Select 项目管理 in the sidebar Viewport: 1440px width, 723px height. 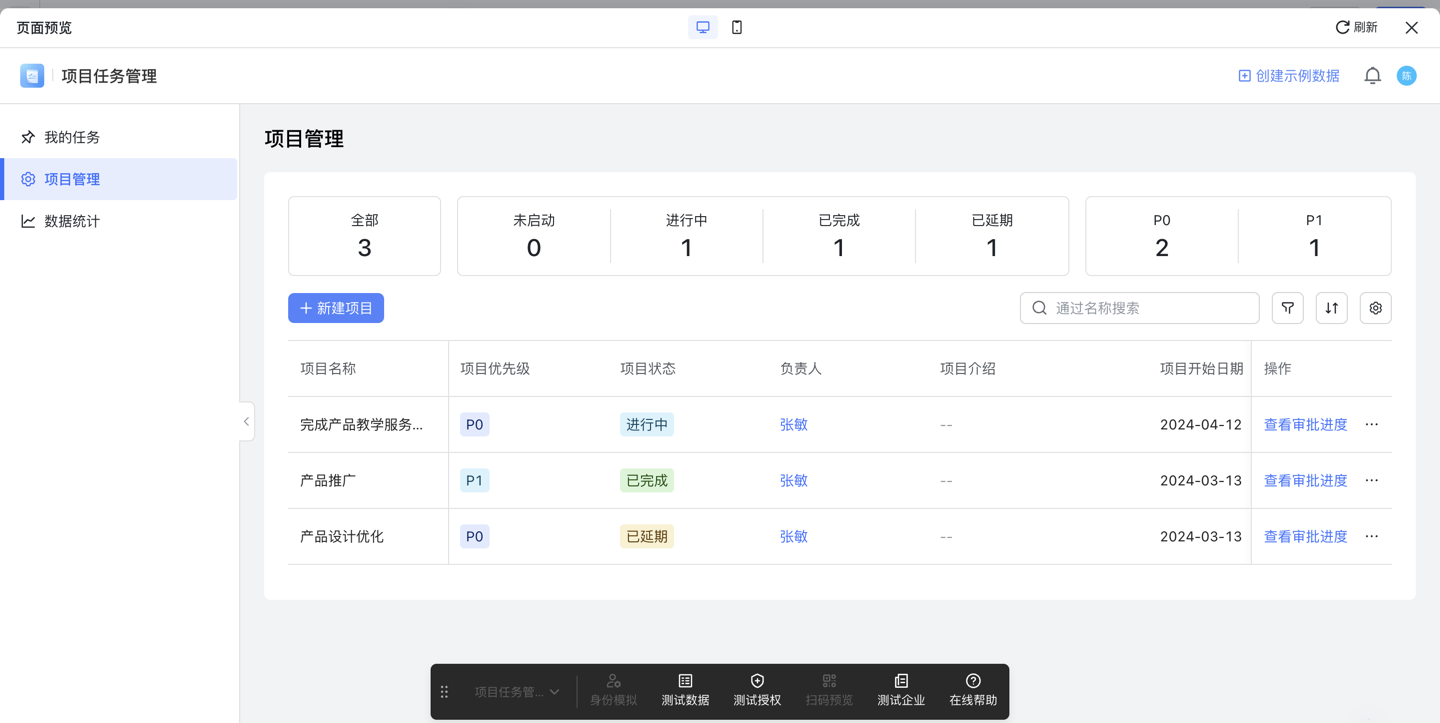119,179
